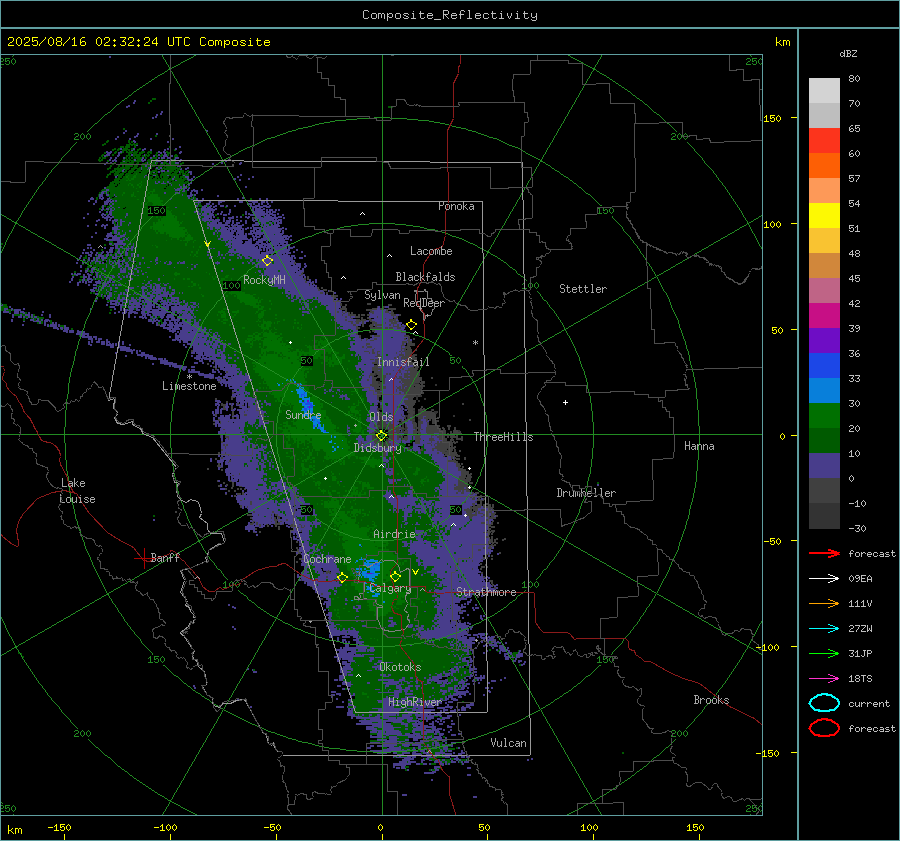Click the RedDeer city label

click(x=424, y=303)
